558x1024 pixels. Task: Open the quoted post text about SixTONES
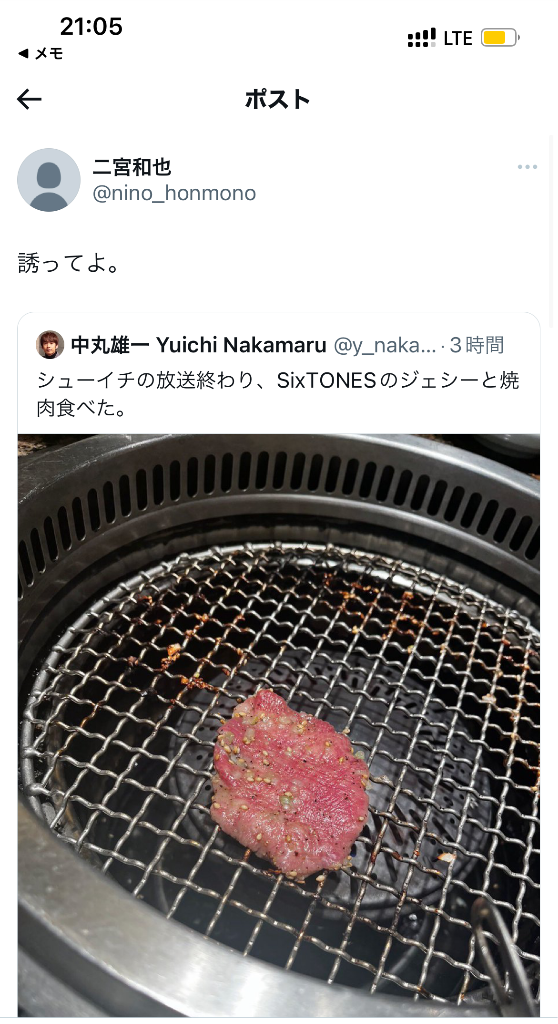pos(278,394)
